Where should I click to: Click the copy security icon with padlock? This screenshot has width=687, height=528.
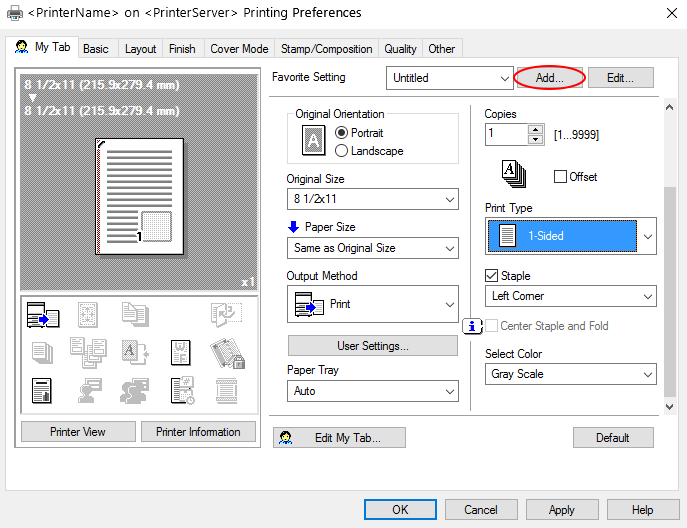(227, 353)
